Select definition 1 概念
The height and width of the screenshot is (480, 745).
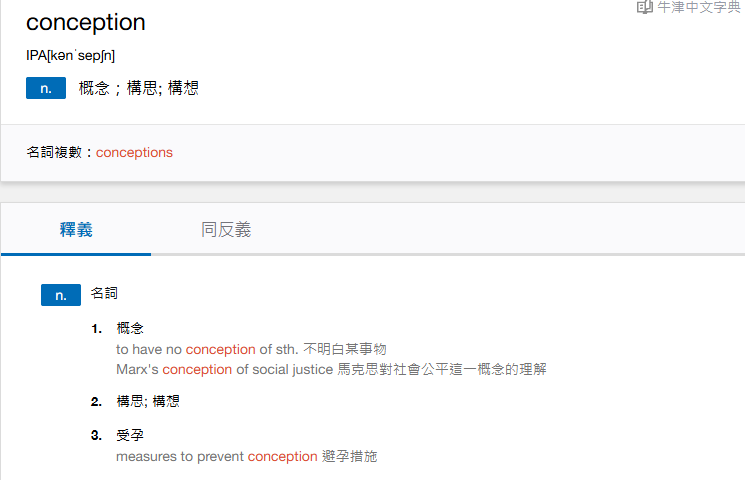click(130, 328)
